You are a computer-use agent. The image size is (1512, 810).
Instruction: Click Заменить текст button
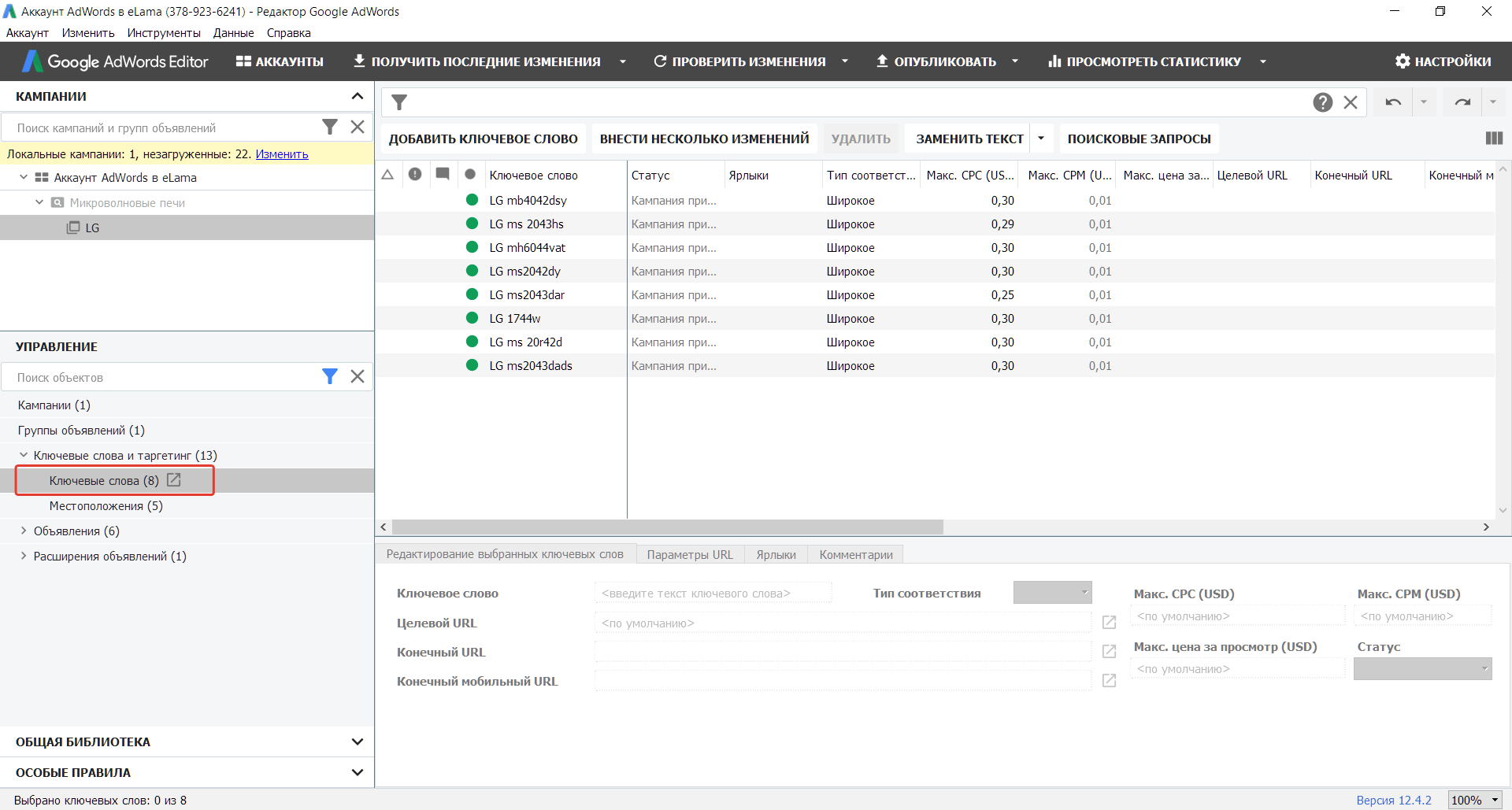[x=969, y=139]
